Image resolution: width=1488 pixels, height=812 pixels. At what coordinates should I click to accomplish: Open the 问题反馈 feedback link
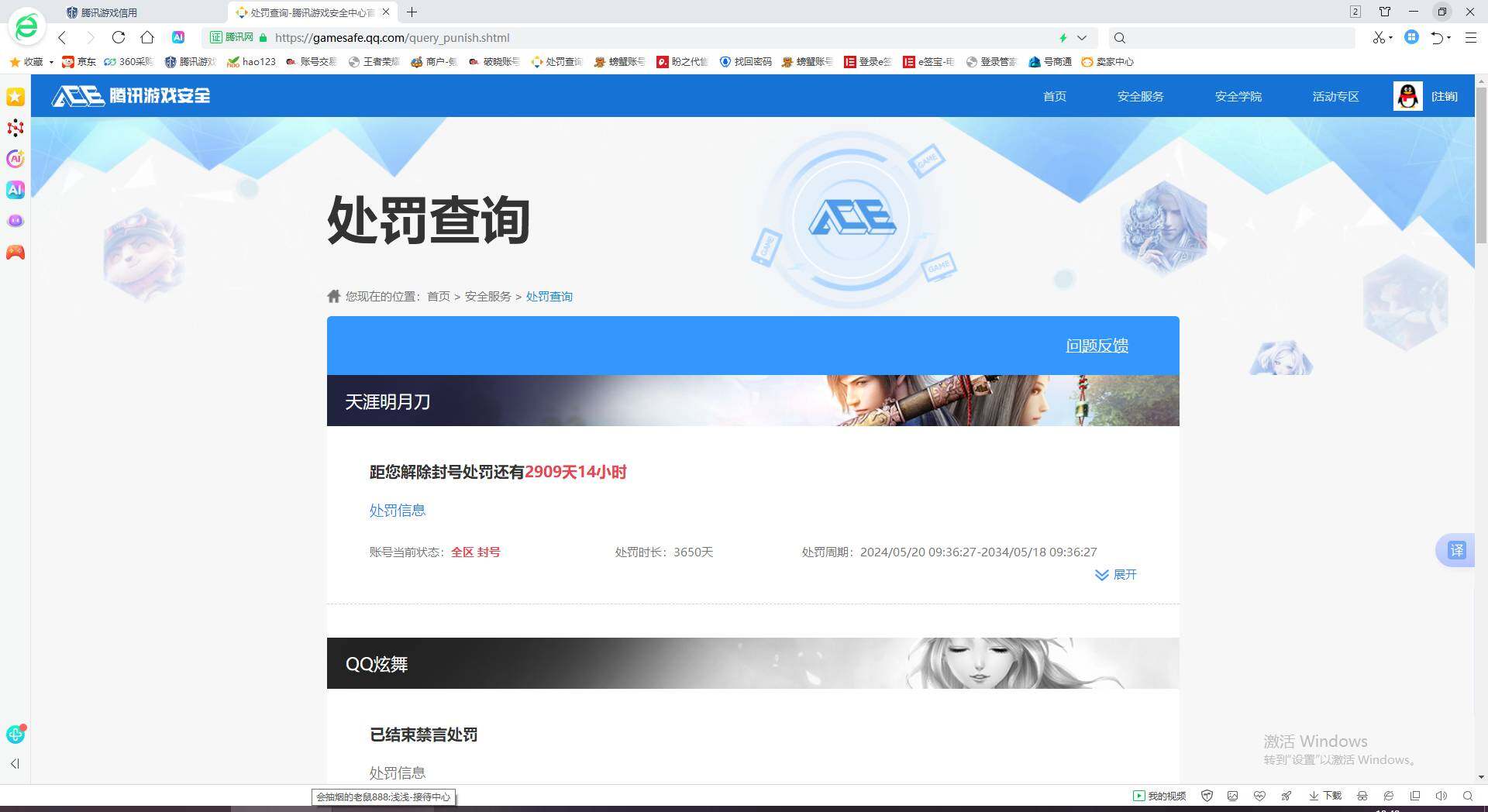1097,346
